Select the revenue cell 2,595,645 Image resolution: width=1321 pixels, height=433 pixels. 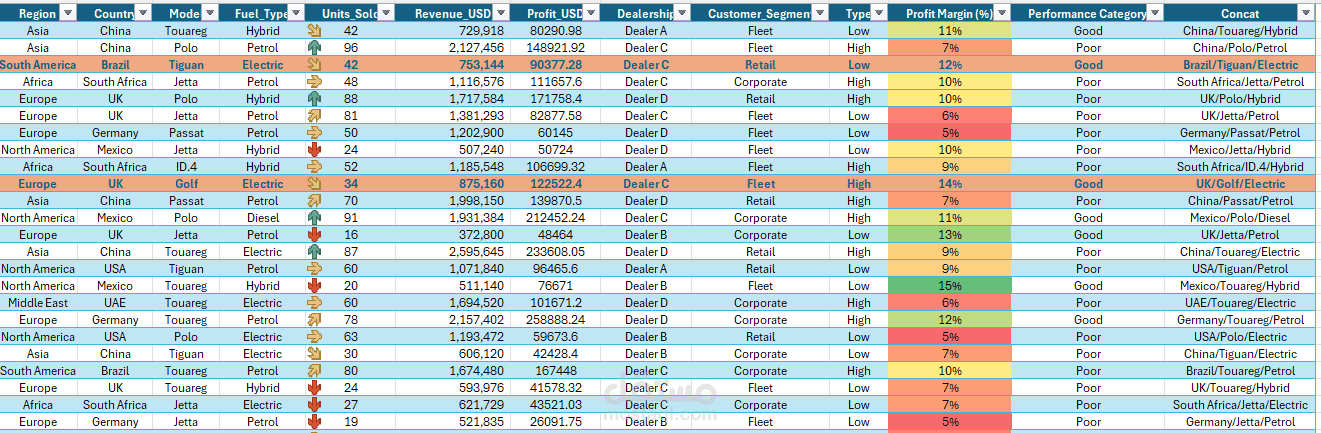click(x=454, y=252)
